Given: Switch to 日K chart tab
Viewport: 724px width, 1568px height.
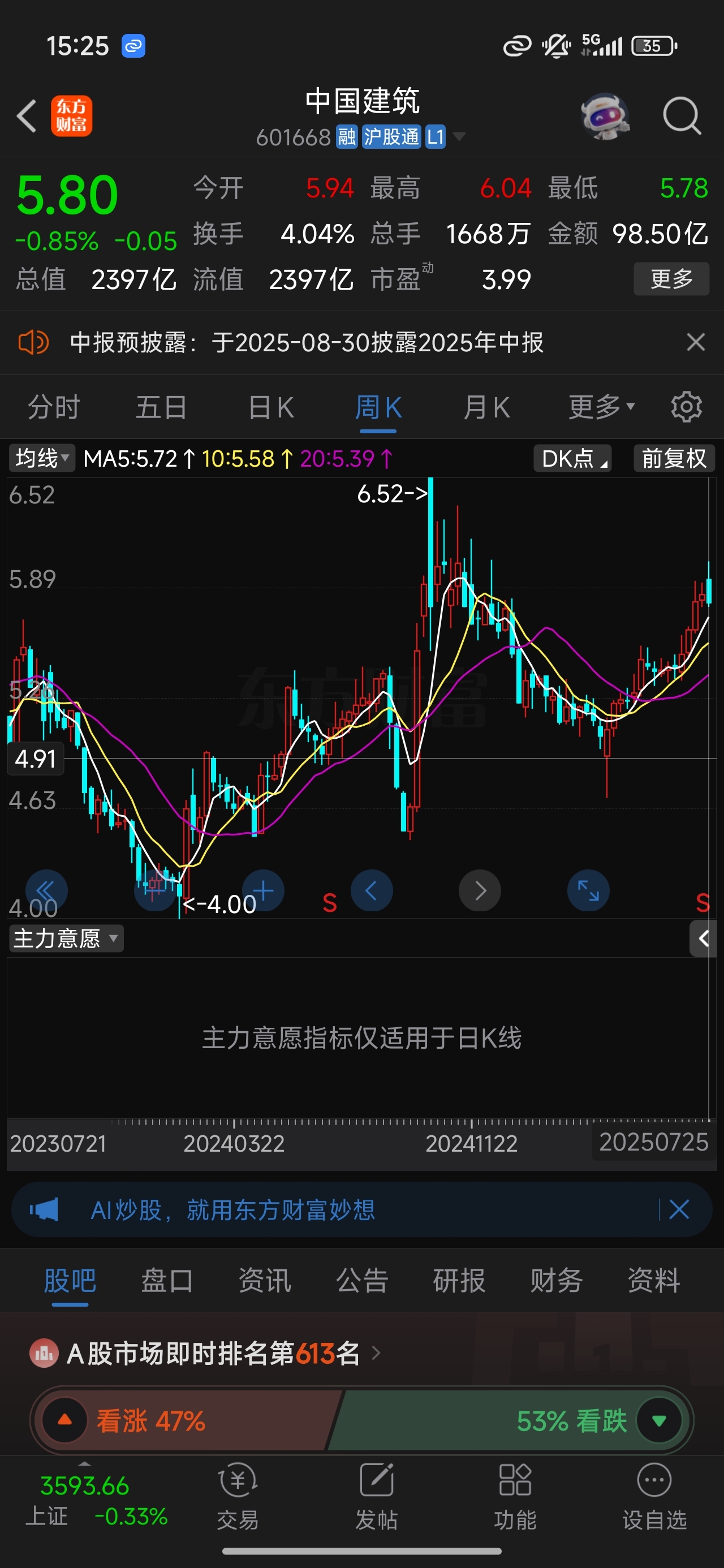Looking at the screenshot, I should (x=271, y=407).
